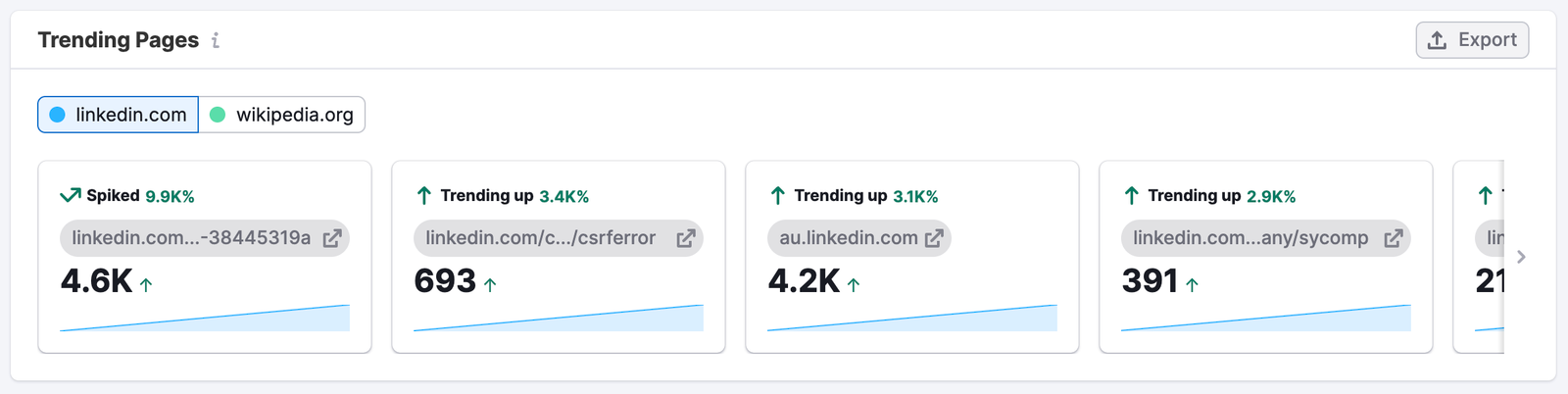Click the upward arrow icon beside Trending up 3.1K%
Screen dimensions: 1568x394
pos(778,195)
